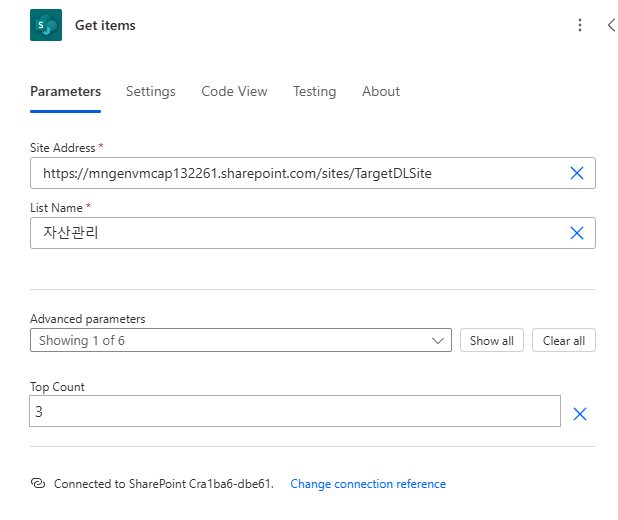Open the Settings tab
The height and width of the screenshot is (520, 618).
[150, 91]
